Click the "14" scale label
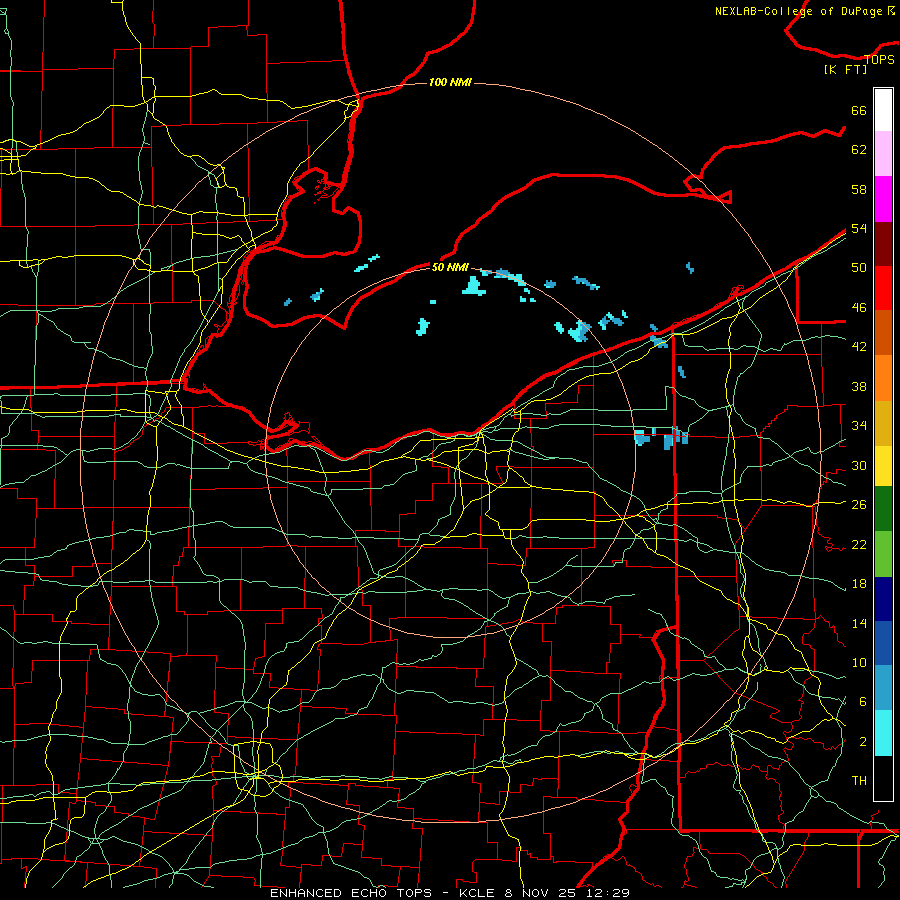Viewport: 900px width, 900px height. coord(859,623)
